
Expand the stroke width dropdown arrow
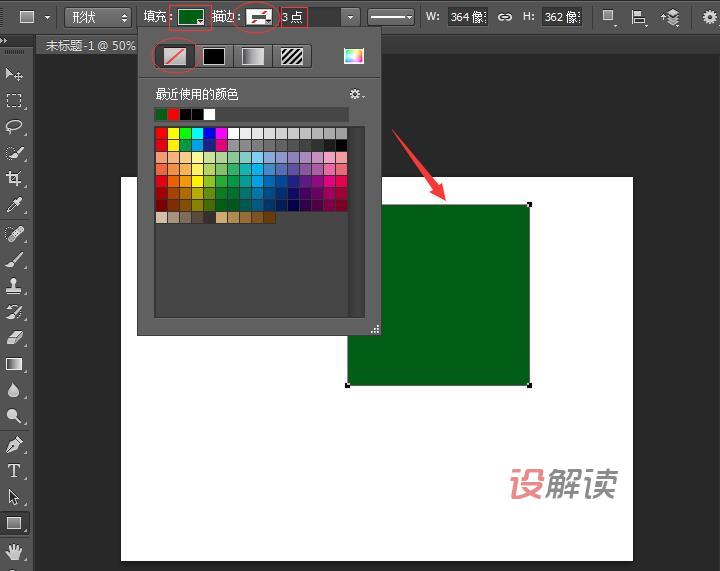(x=349, y=17)
